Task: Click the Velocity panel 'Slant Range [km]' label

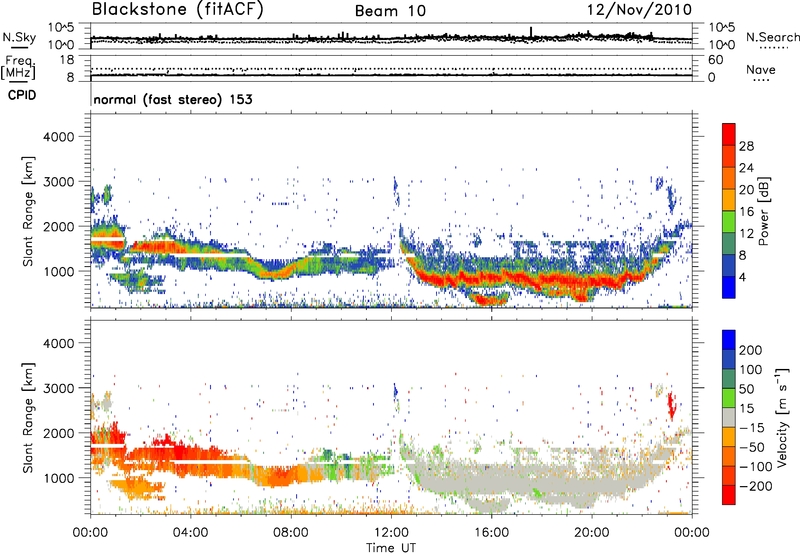Action: click(28, 417)
